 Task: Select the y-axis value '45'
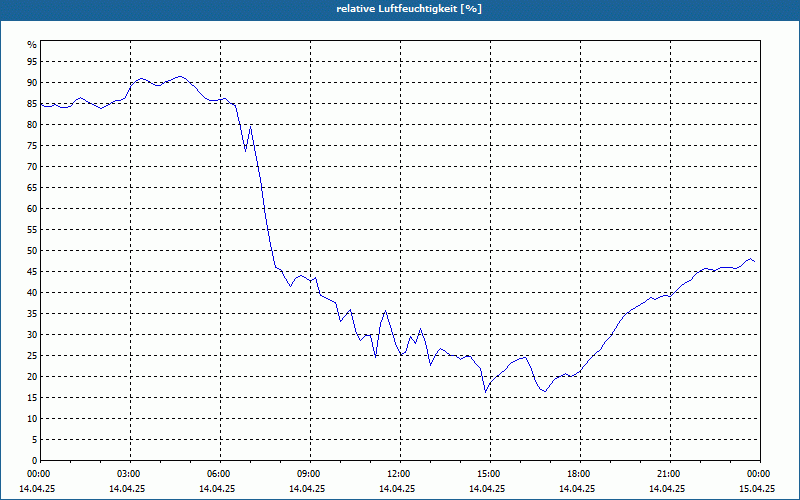(32, 272)
